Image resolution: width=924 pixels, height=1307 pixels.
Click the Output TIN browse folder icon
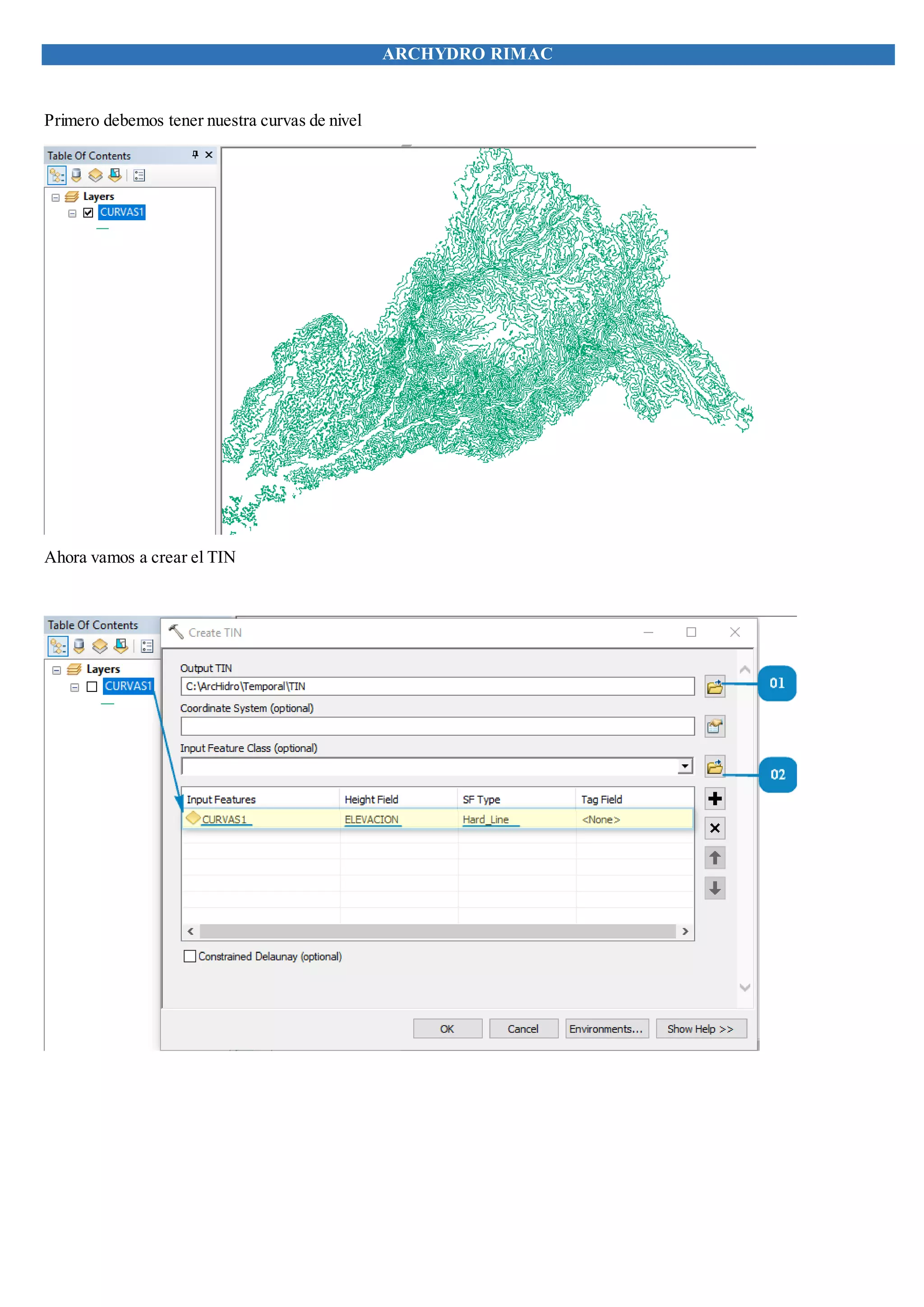715,686
